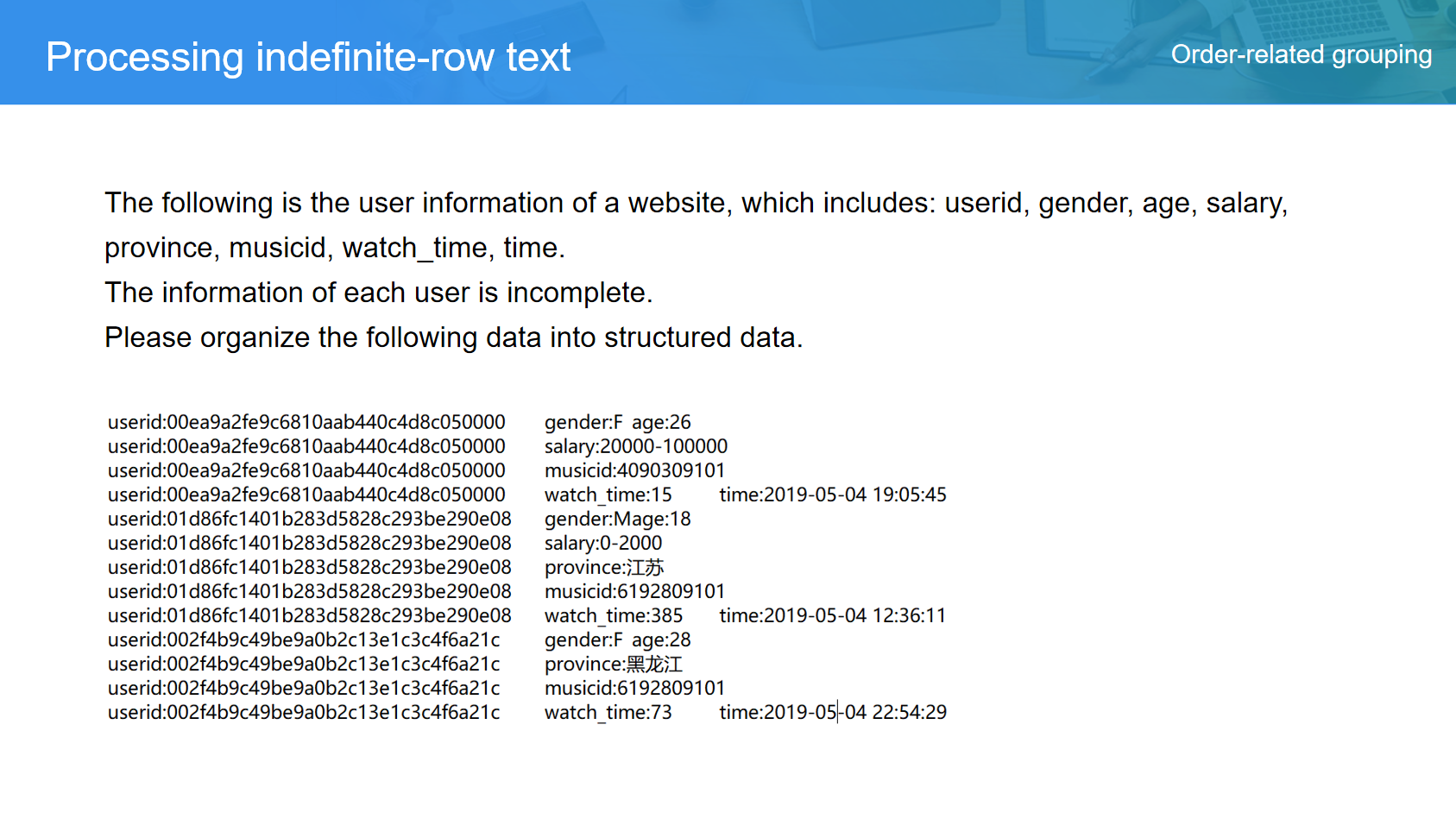Click the 'salary:0-2000' value
Viewport: 1456px width, 819px height.
(602, 543)
